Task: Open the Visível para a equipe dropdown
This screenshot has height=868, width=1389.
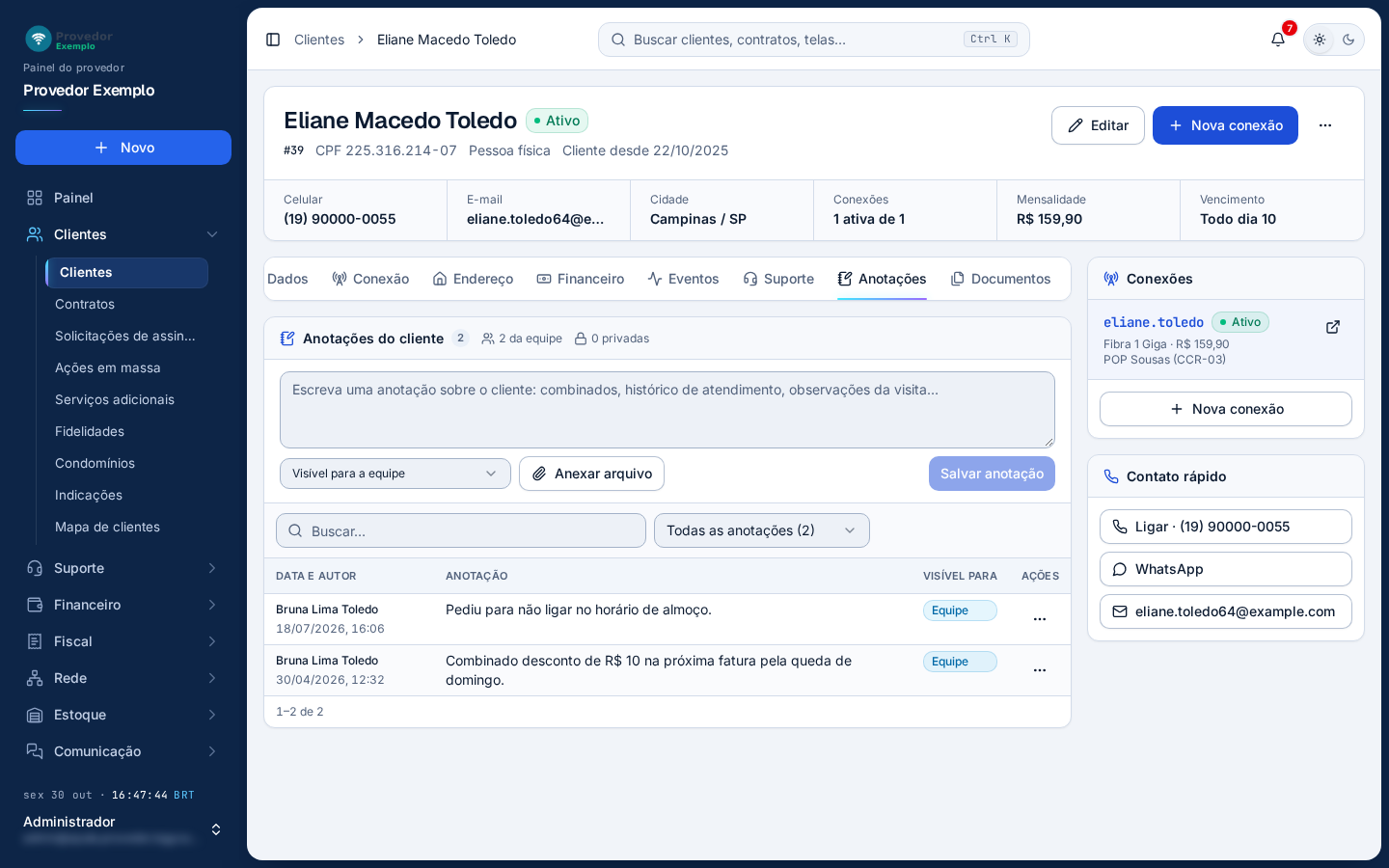Action: click(x=395, y=474)
